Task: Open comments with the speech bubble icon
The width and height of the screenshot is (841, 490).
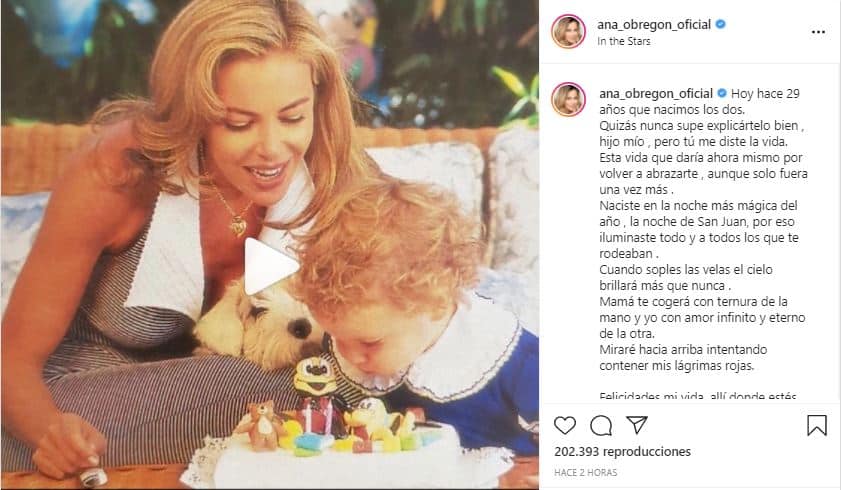Action: (x=601, y=426)
